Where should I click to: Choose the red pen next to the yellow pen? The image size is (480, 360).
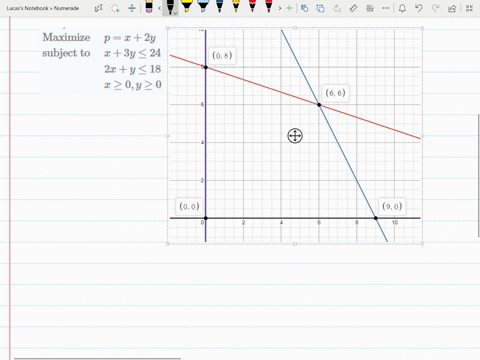tap(252, 6)
